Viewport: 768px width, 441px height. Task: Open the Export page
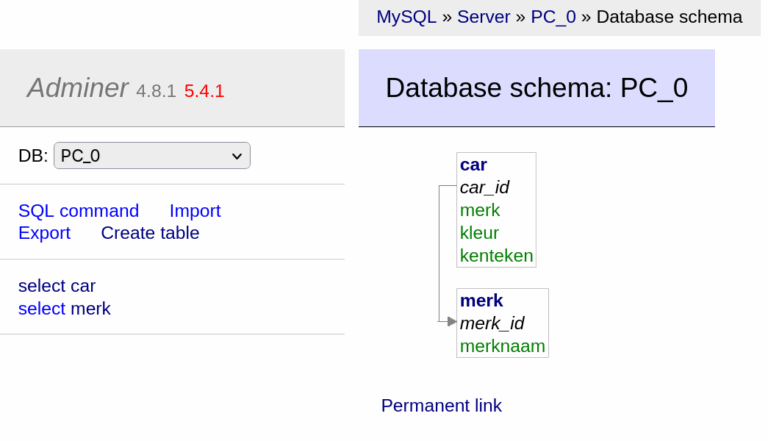[x=44, y=233]
